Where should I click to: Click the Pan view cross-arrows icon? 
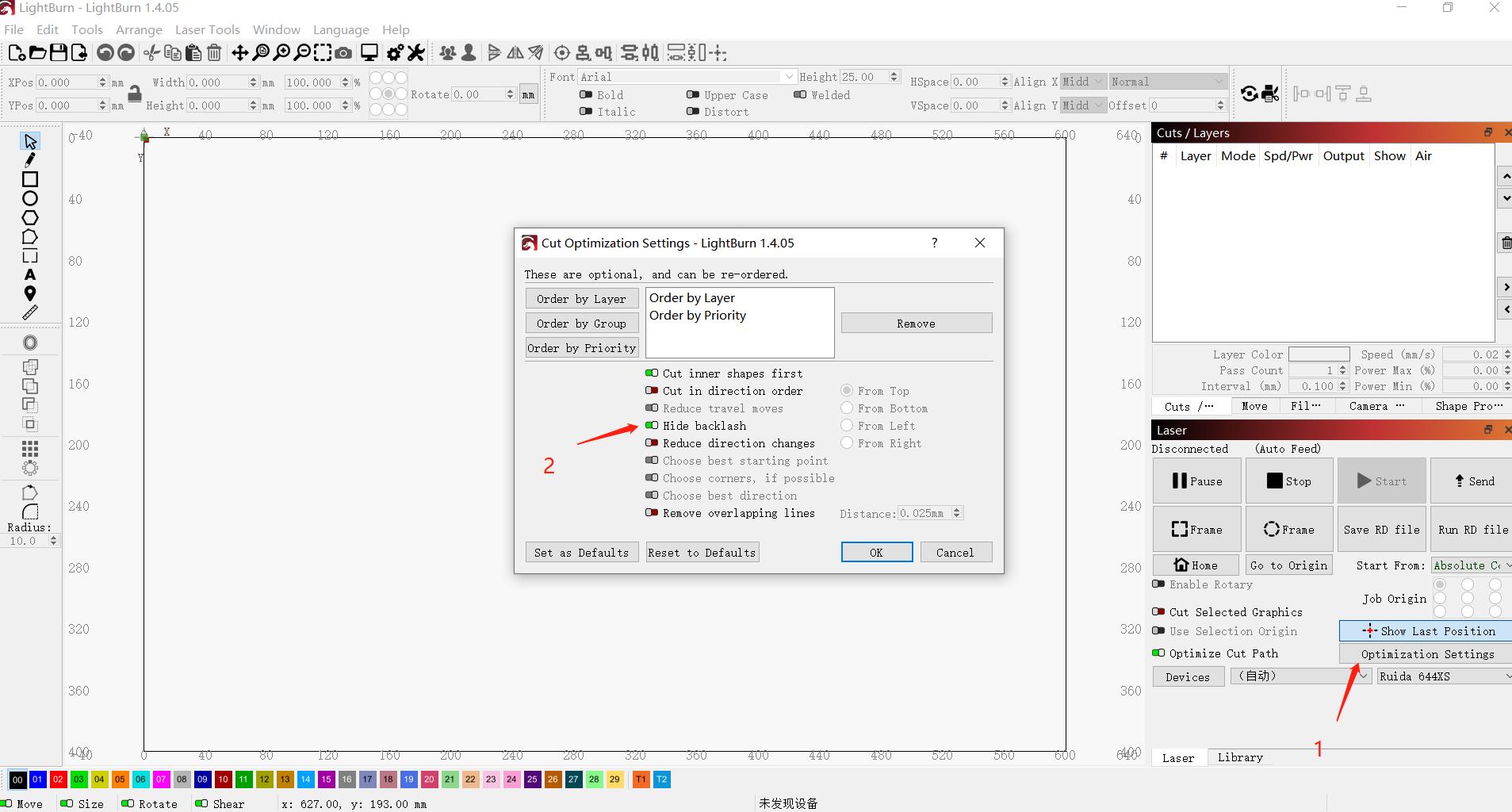[x=239, y=53]
